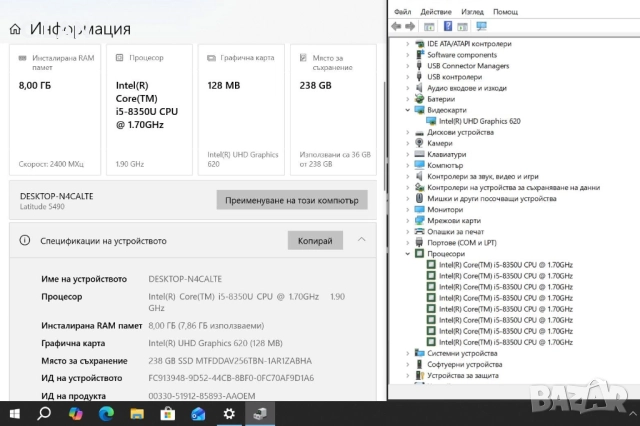Click the Видеокарти display icon
Screen dimensions: 640x426
[x=419, y=110]
